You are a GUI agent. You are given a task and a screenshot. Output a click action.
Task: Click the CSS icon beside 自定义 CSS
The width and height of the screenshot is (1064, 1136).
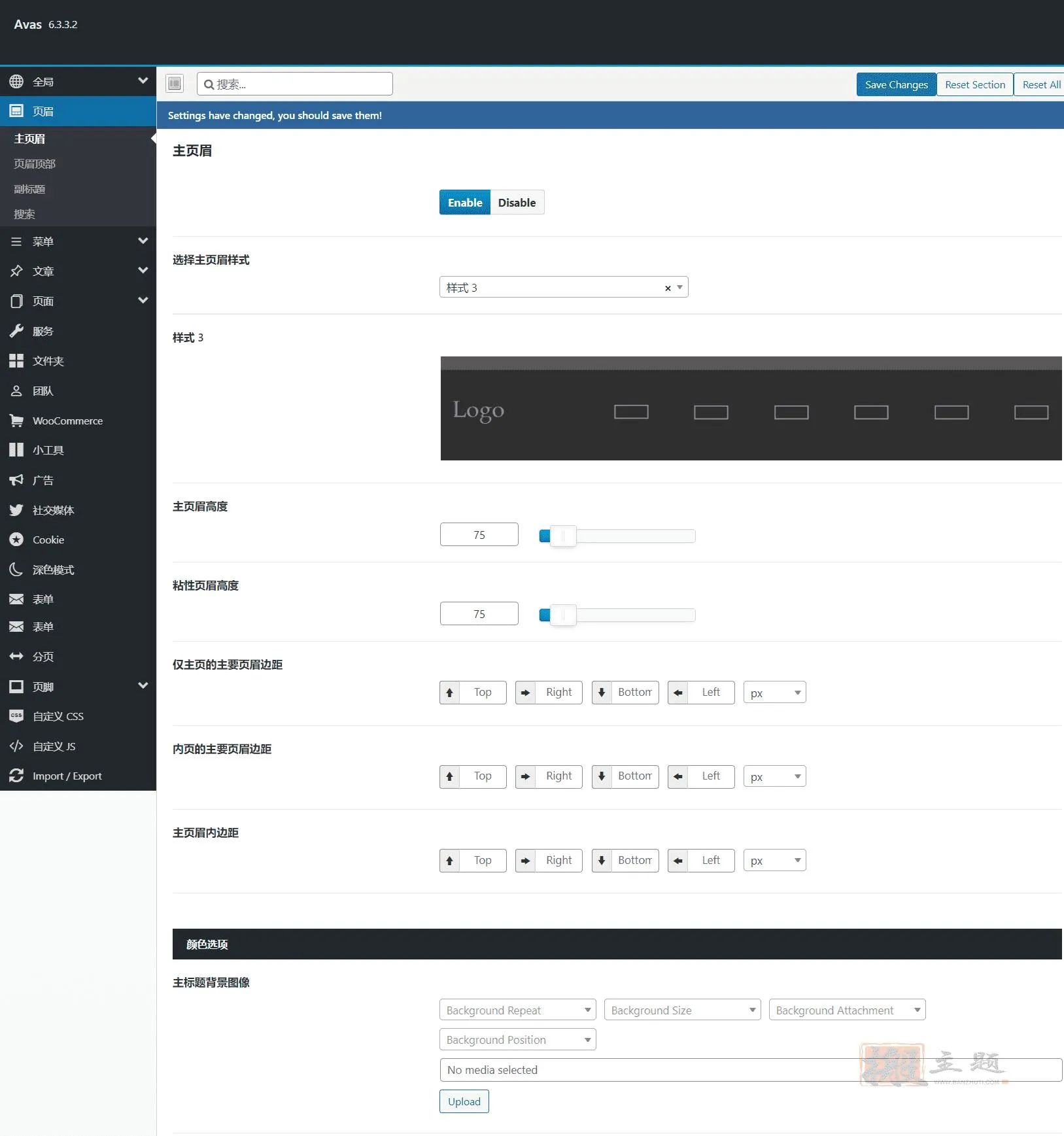pyautogui.click(x=16, y=716)
